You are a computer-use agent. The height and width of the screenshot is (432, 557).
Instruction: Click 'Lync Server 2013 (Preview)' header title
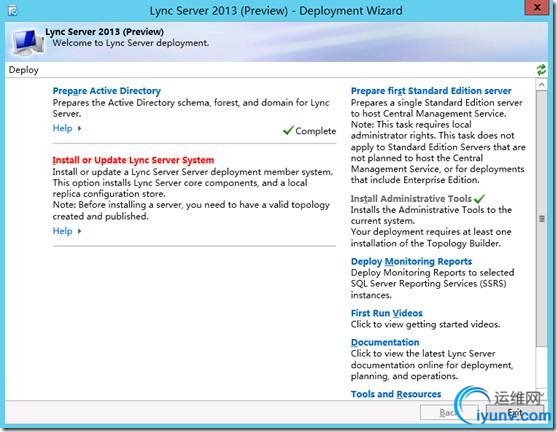click(x=104, y=32)
